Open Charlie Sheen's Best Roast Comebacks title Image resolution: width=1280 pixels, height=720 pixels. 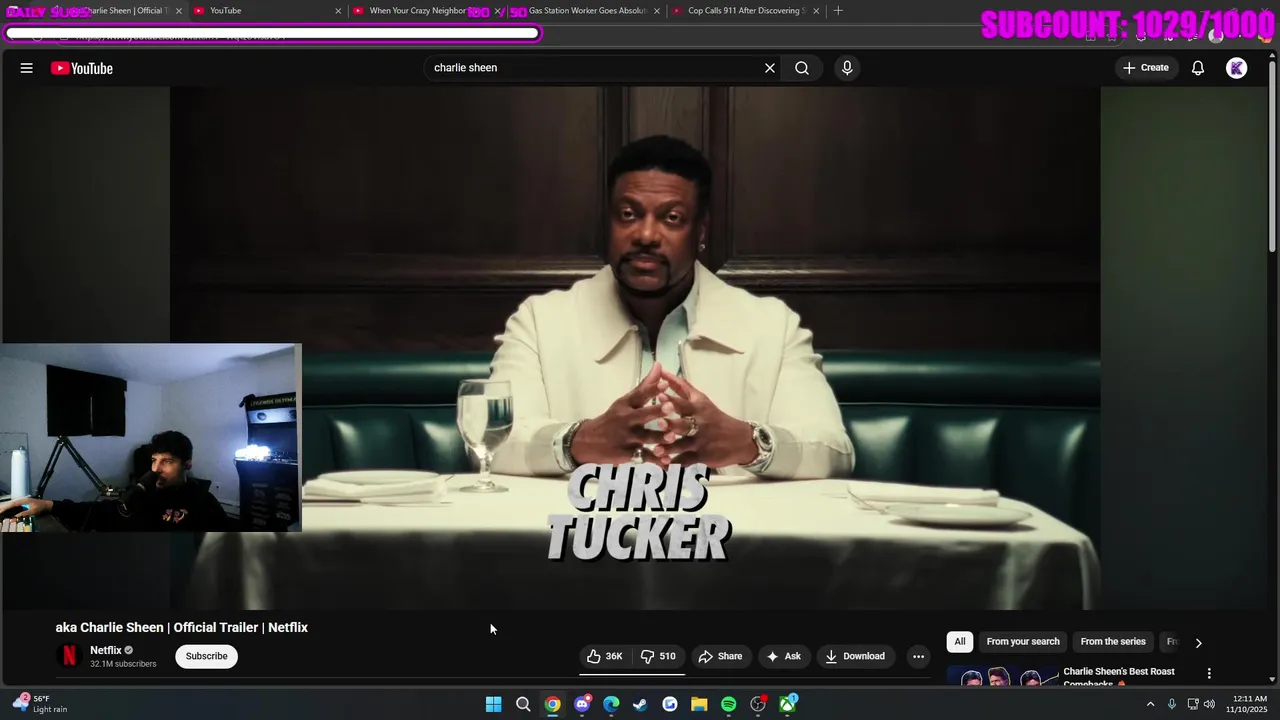pyautogui.click(x=1119, y=677)
